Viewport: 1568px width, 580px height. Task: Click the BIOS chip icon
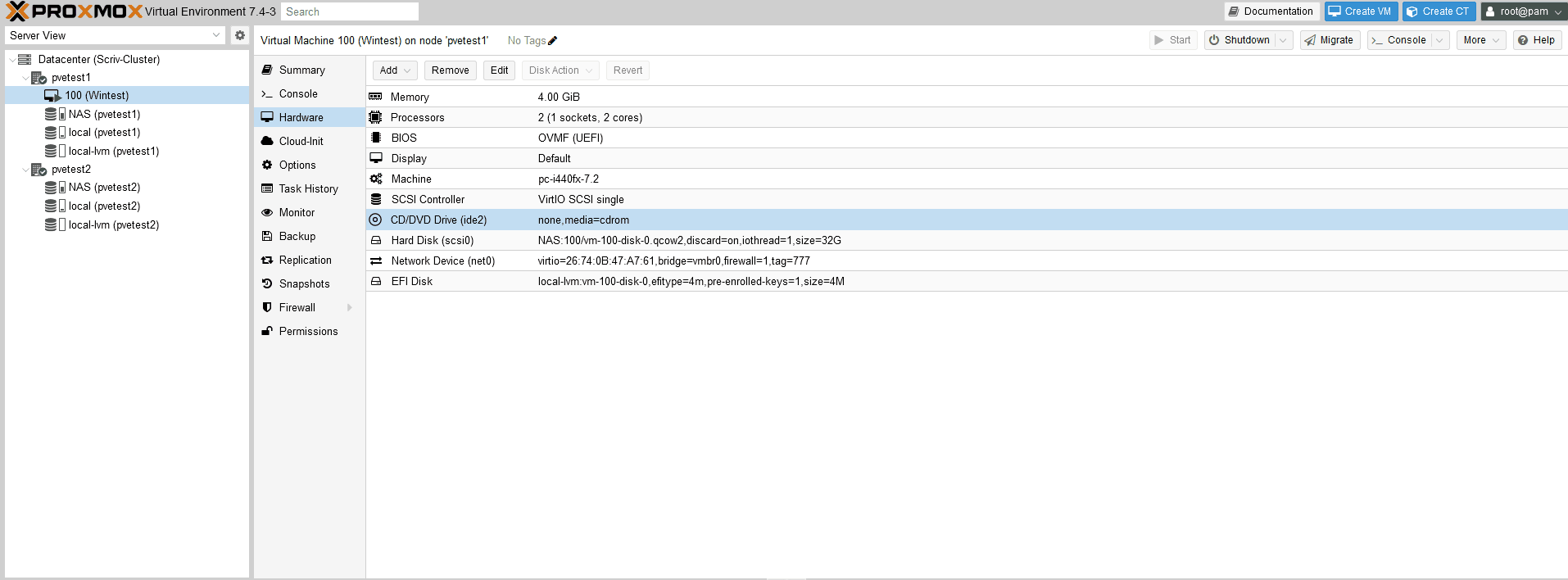tap(375, 138)
